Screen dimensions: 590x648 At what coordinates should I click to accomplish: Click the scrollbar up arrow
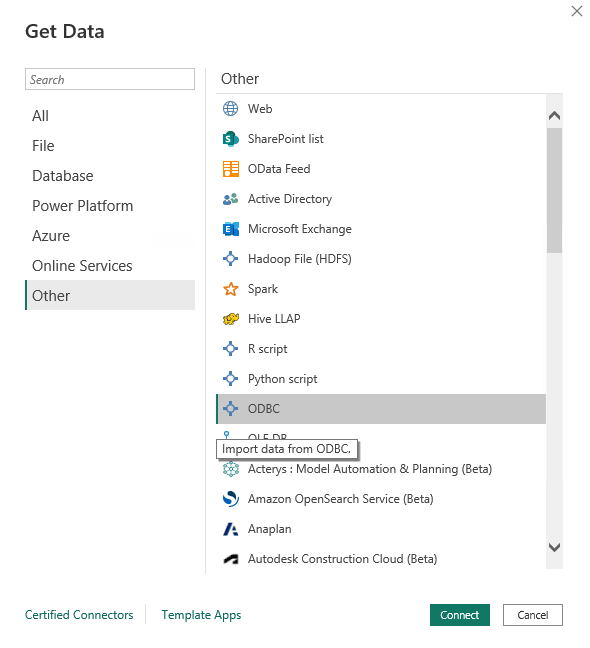[554, 116]
